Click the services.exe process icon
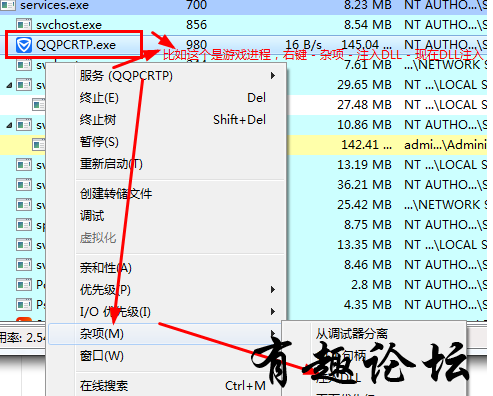The height and width of the screenshot is (396, 493). click(x=8, y=5)
